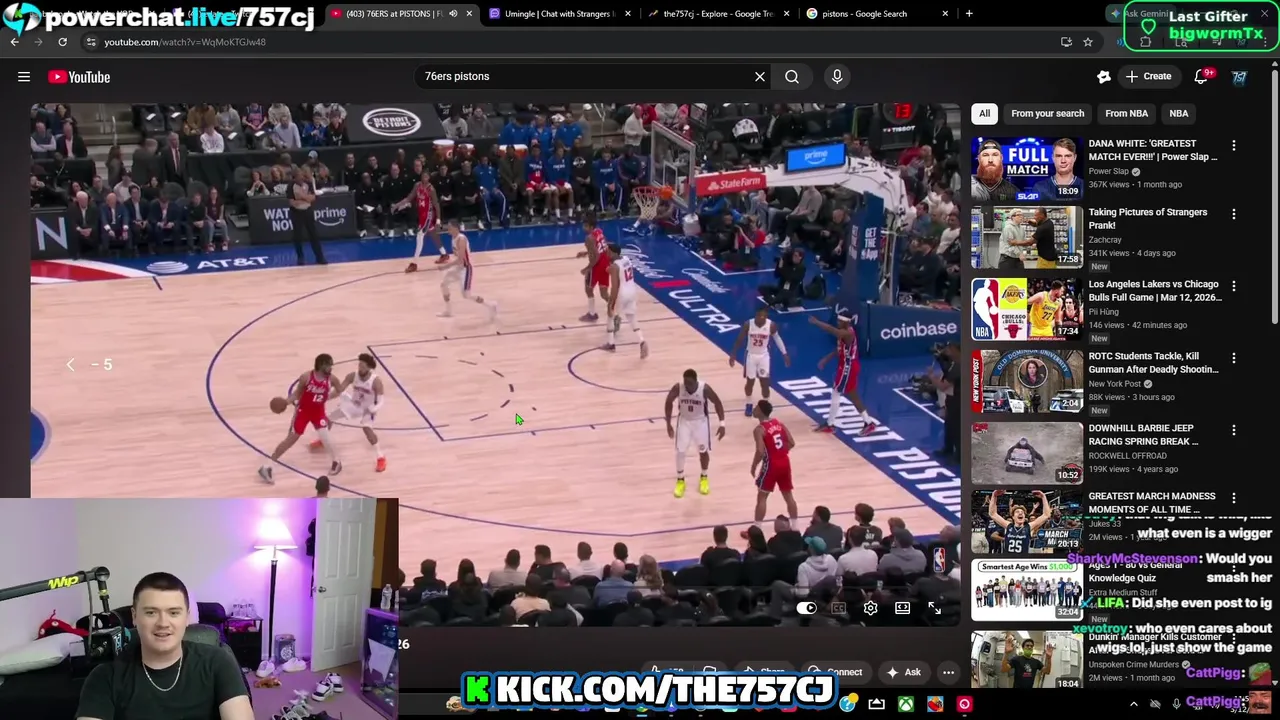Show hidden system tray icons chevron
Viewport: 1280px width, 720px height.
1133,704
